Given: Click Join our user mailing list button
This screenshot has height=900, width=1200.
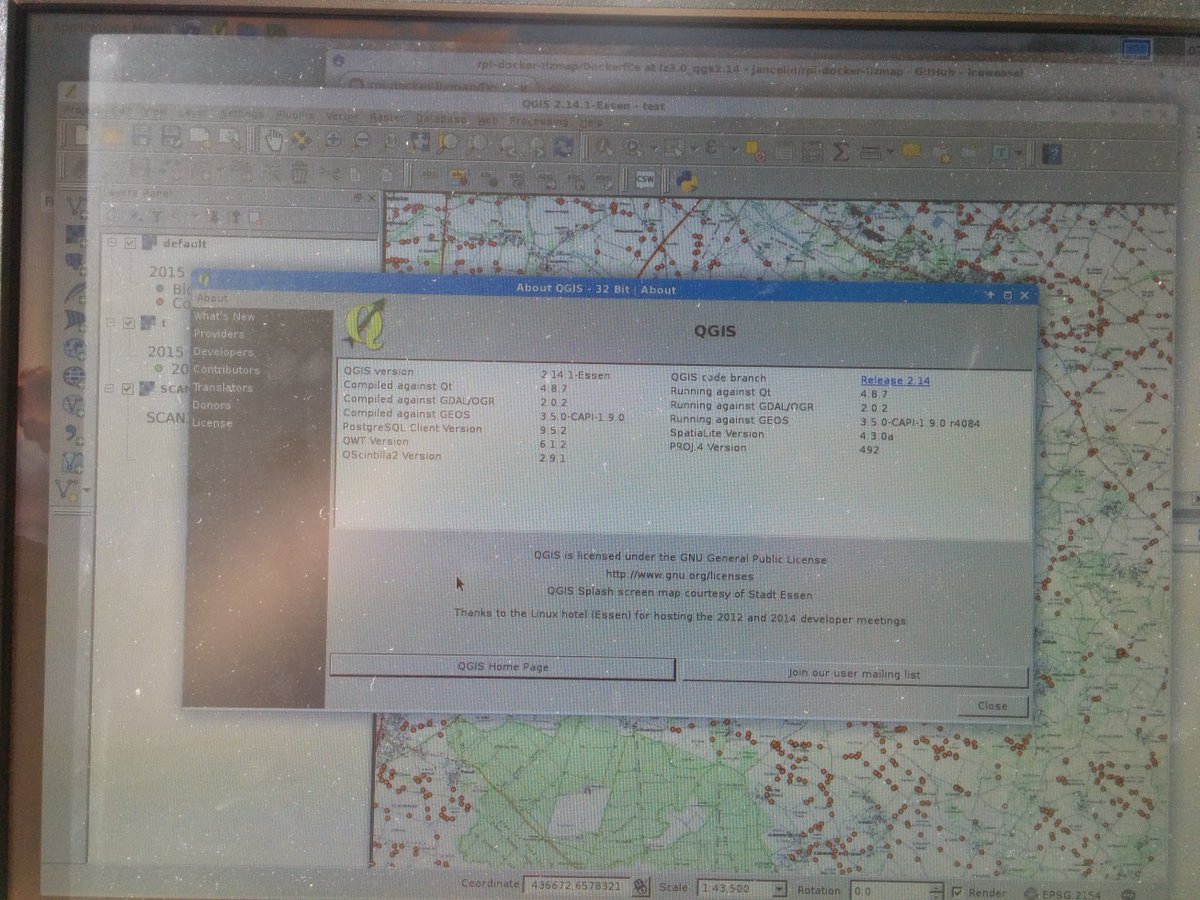Looking at the screenshot, I should pos(855,674).
